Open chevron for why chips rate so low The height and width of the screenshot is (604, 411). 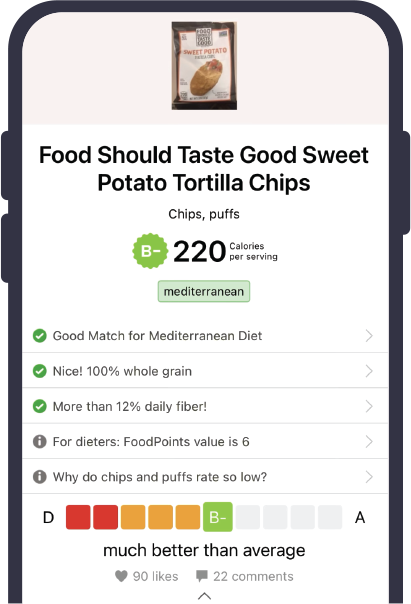pyautogui.click(x=369, y=477)
